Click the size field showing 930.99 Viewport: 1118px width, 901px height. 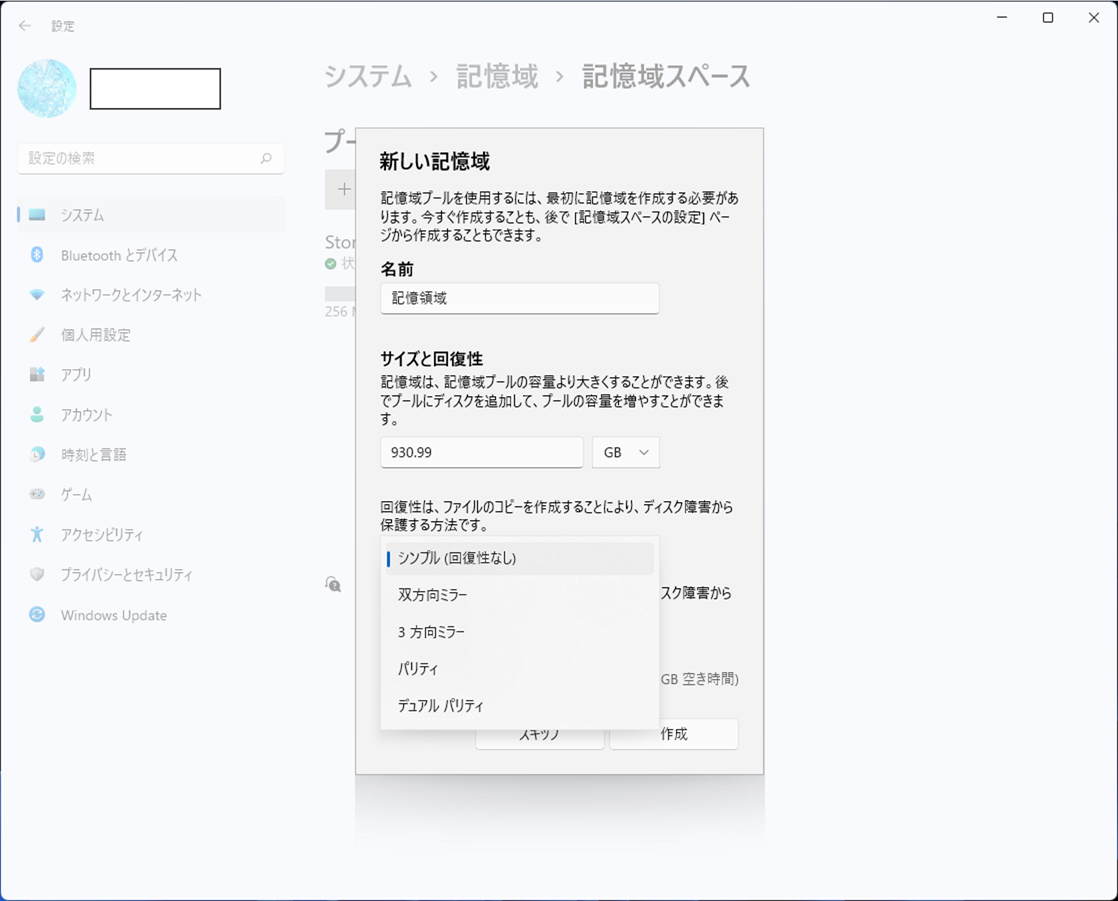pyautogui.click(x=481, y=452)
